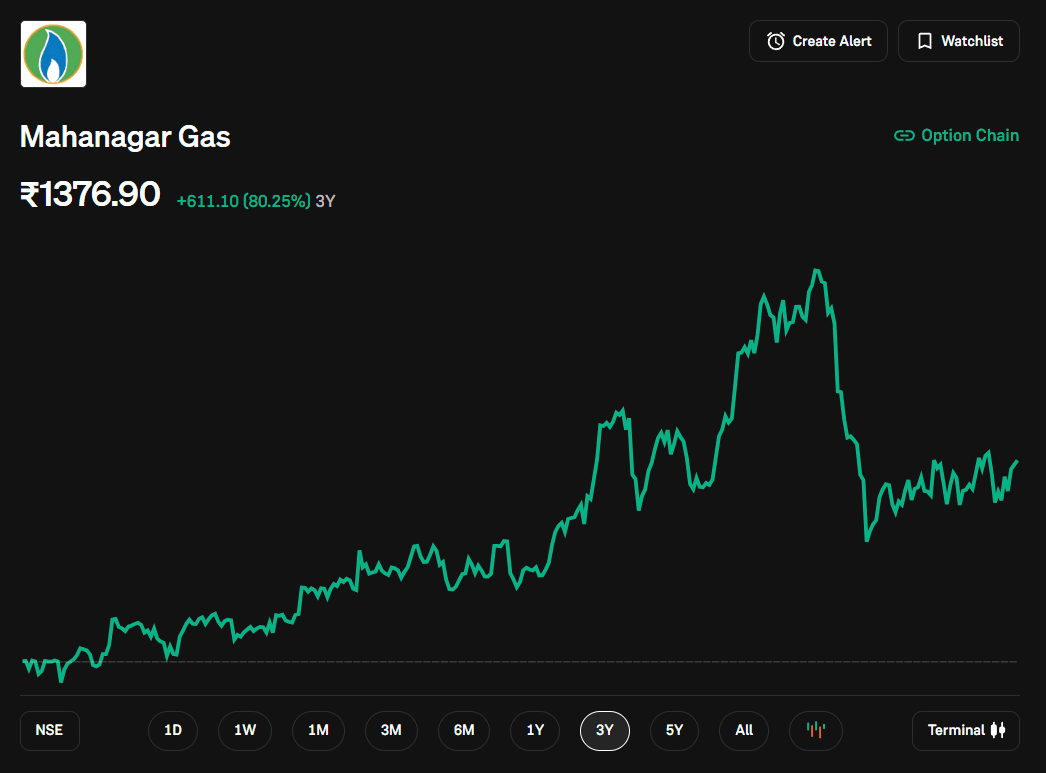Click the +611.10 (80.25%) change text

[243, 201]
